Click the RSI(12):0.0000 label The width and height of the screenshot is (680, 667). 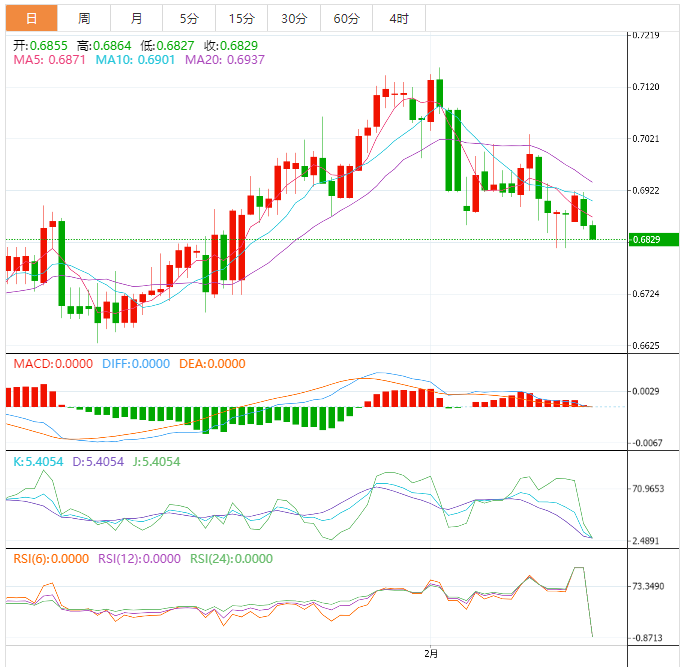click(139, 559)
